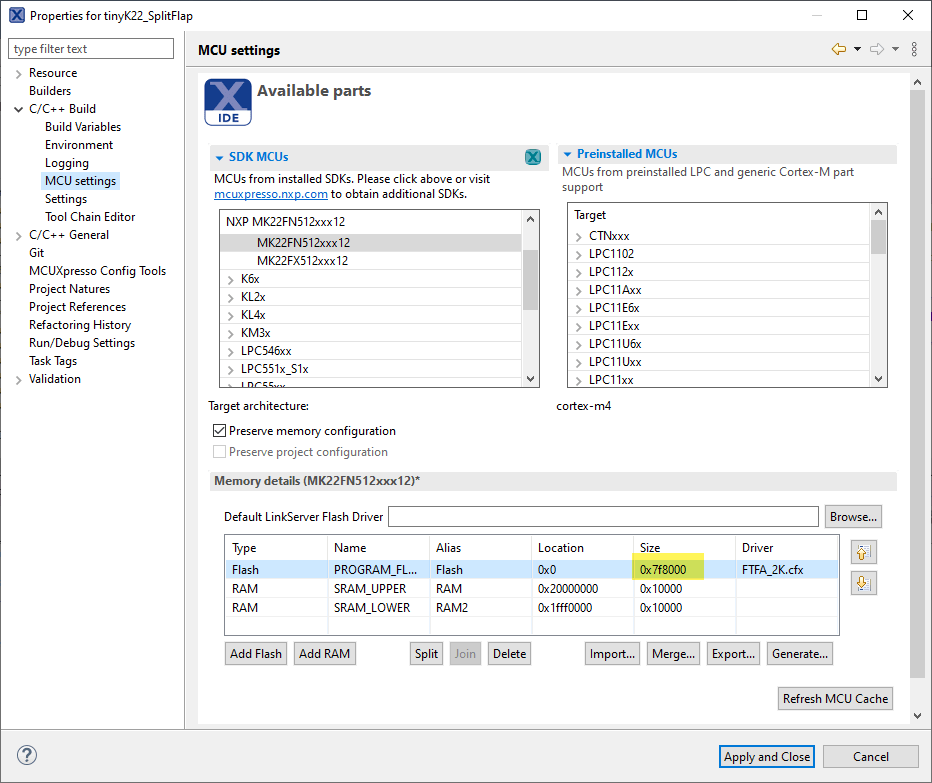Move memory row up with arrow icon

[864, 551]
